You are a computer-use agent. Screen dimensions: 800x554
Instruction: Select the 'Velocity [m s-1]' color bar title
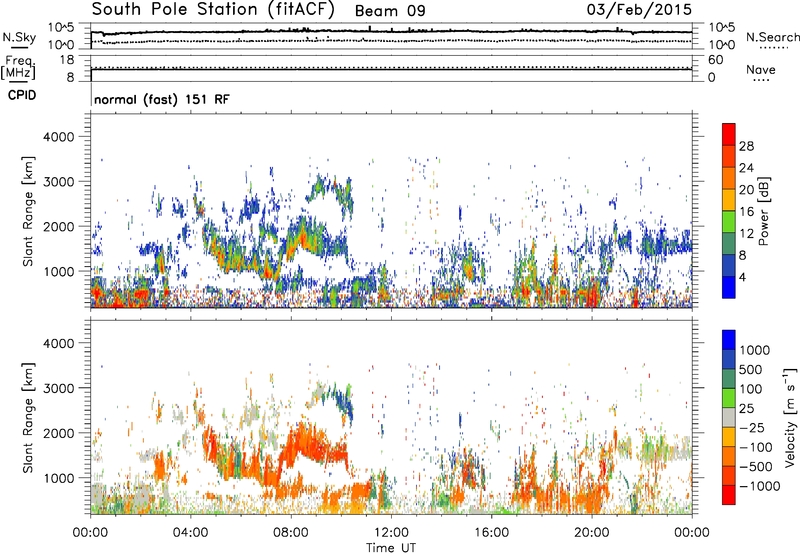point(790,417)
